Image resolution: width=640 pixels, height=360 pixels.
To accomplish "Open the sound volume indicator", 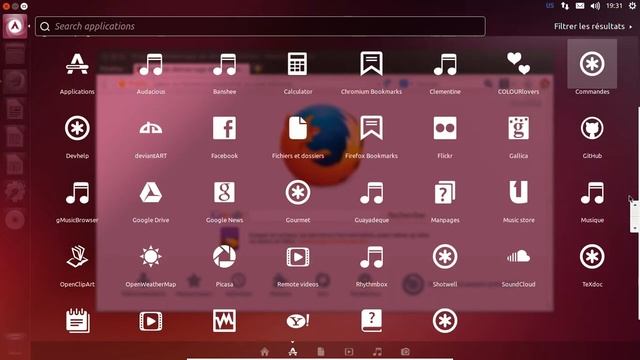I will point(595,6).
